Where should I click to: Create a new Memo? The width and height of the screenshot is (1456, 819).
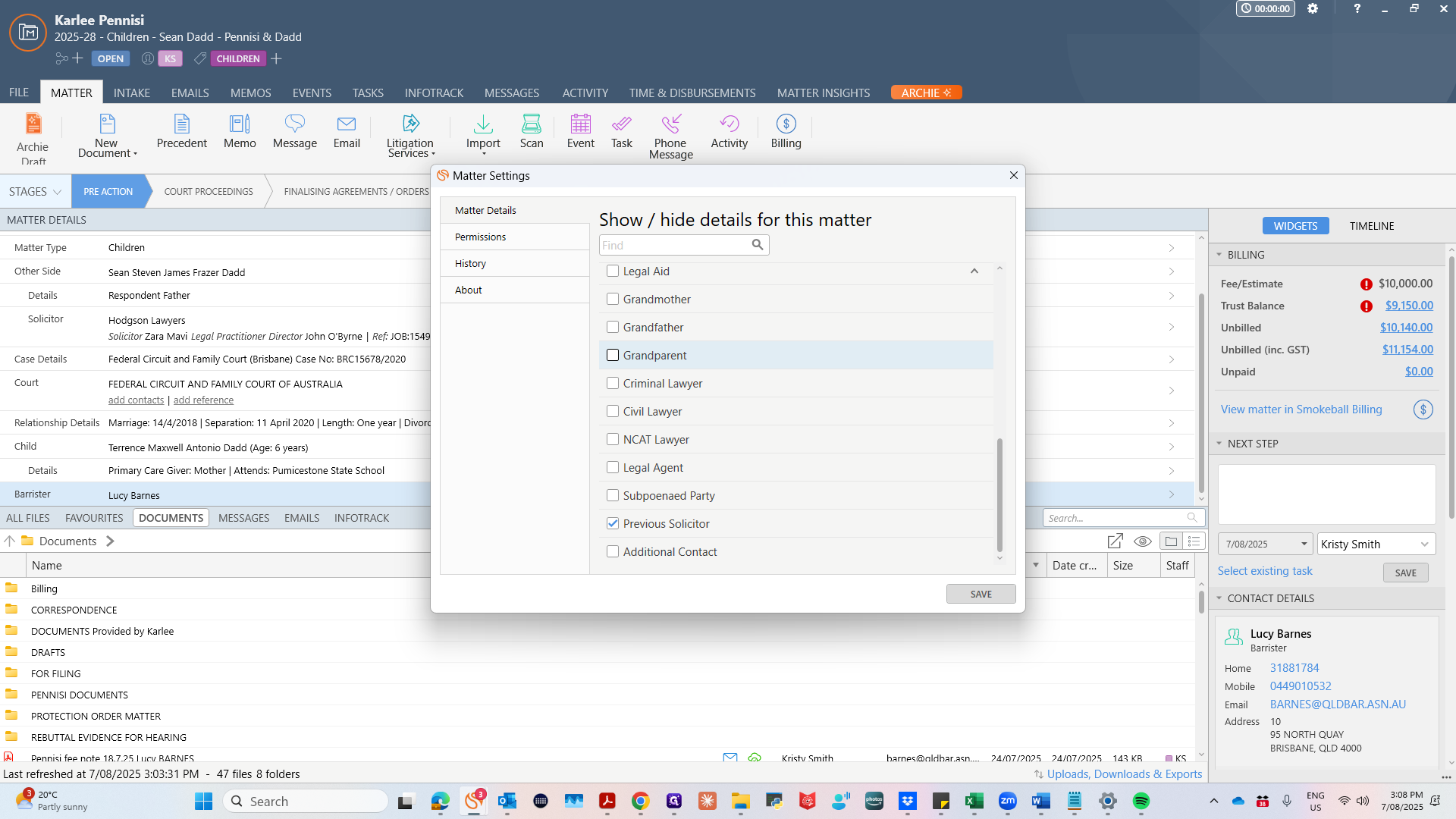pos(240,132)
